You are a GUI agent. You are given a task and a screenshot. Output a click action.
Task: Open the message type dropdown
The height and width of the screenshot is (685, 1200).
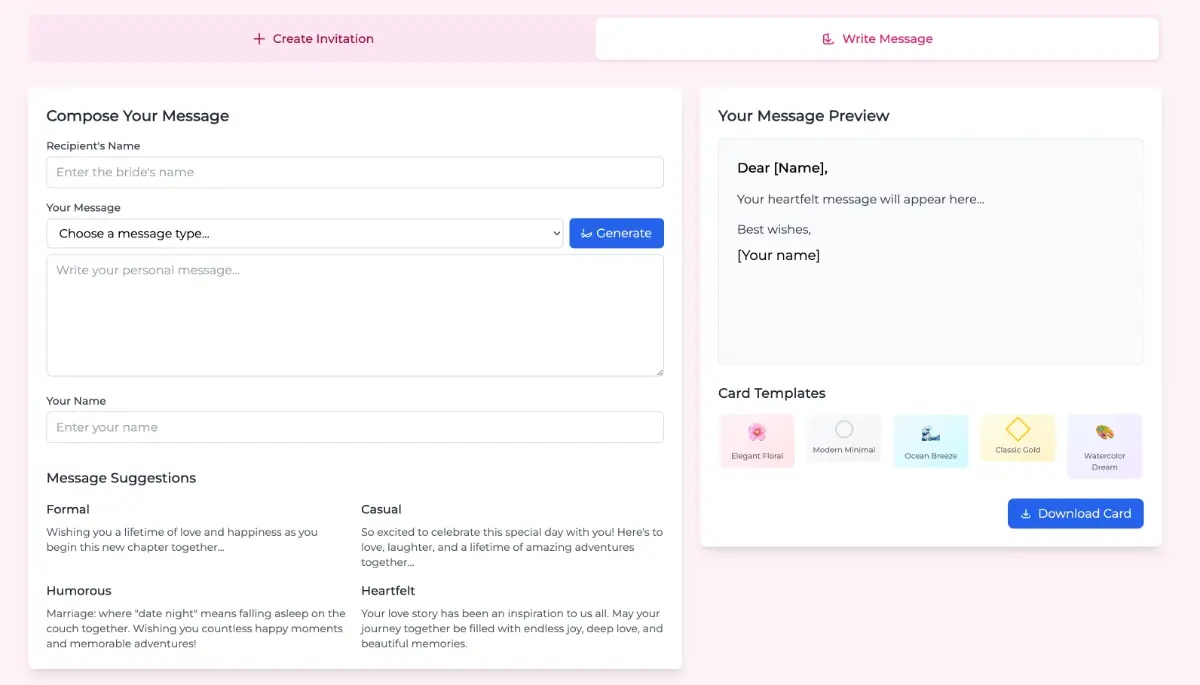pos(305,233)
